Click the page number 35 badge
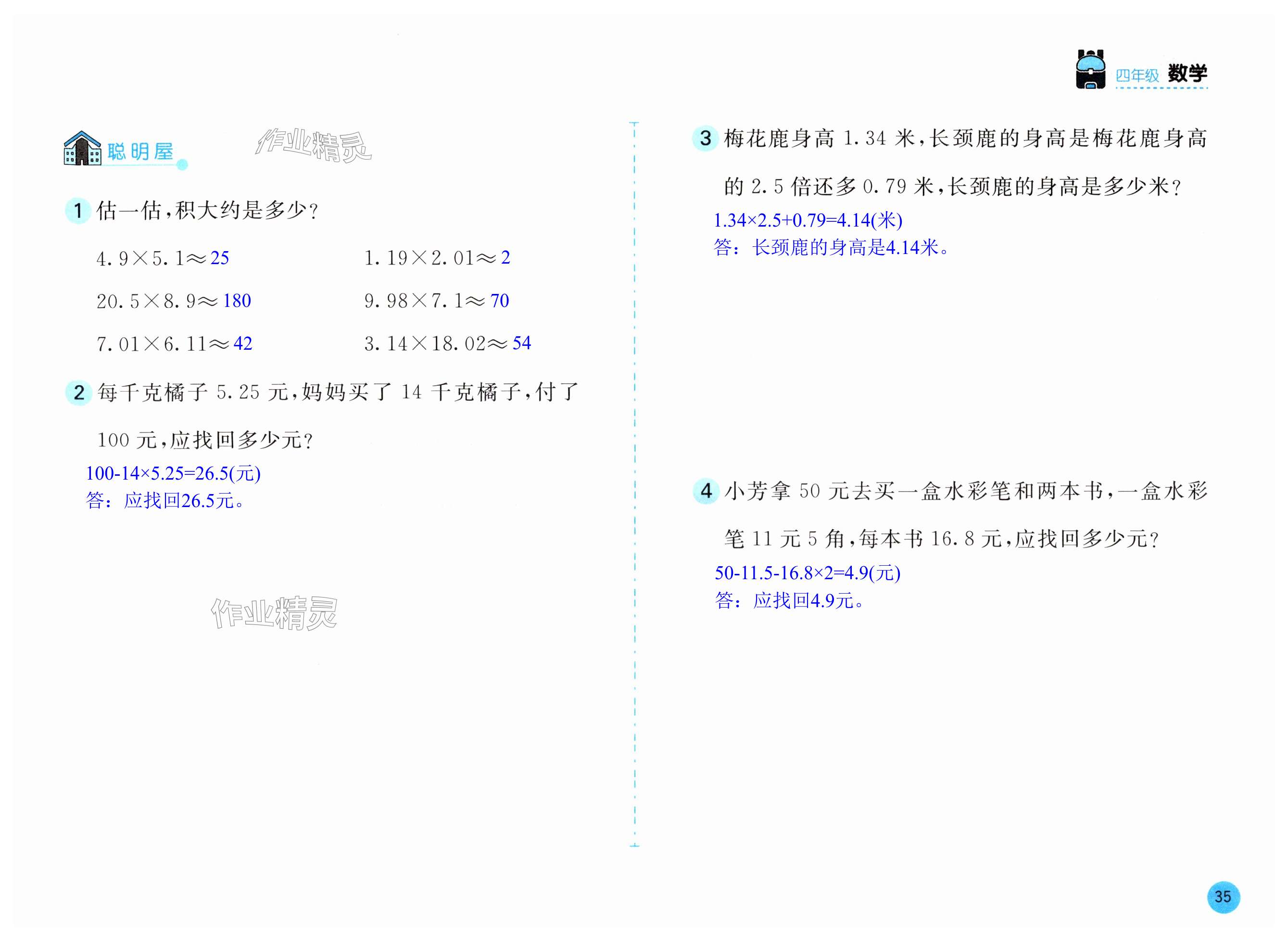The image size is (1288, 940). (x=1223, y=897)
